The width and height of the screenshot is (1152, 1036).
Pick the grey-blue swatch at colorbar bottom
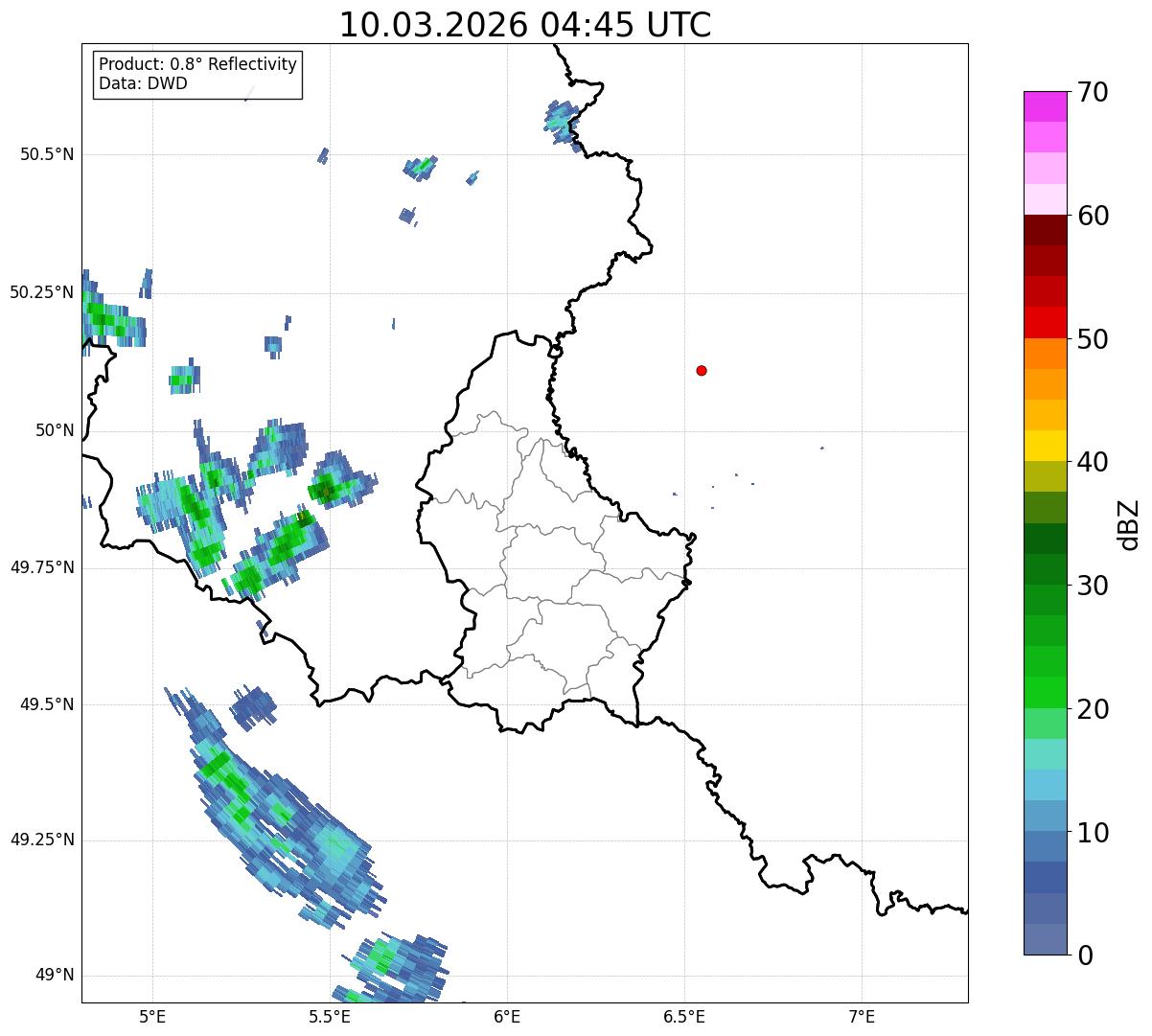tap(1046, 939)
